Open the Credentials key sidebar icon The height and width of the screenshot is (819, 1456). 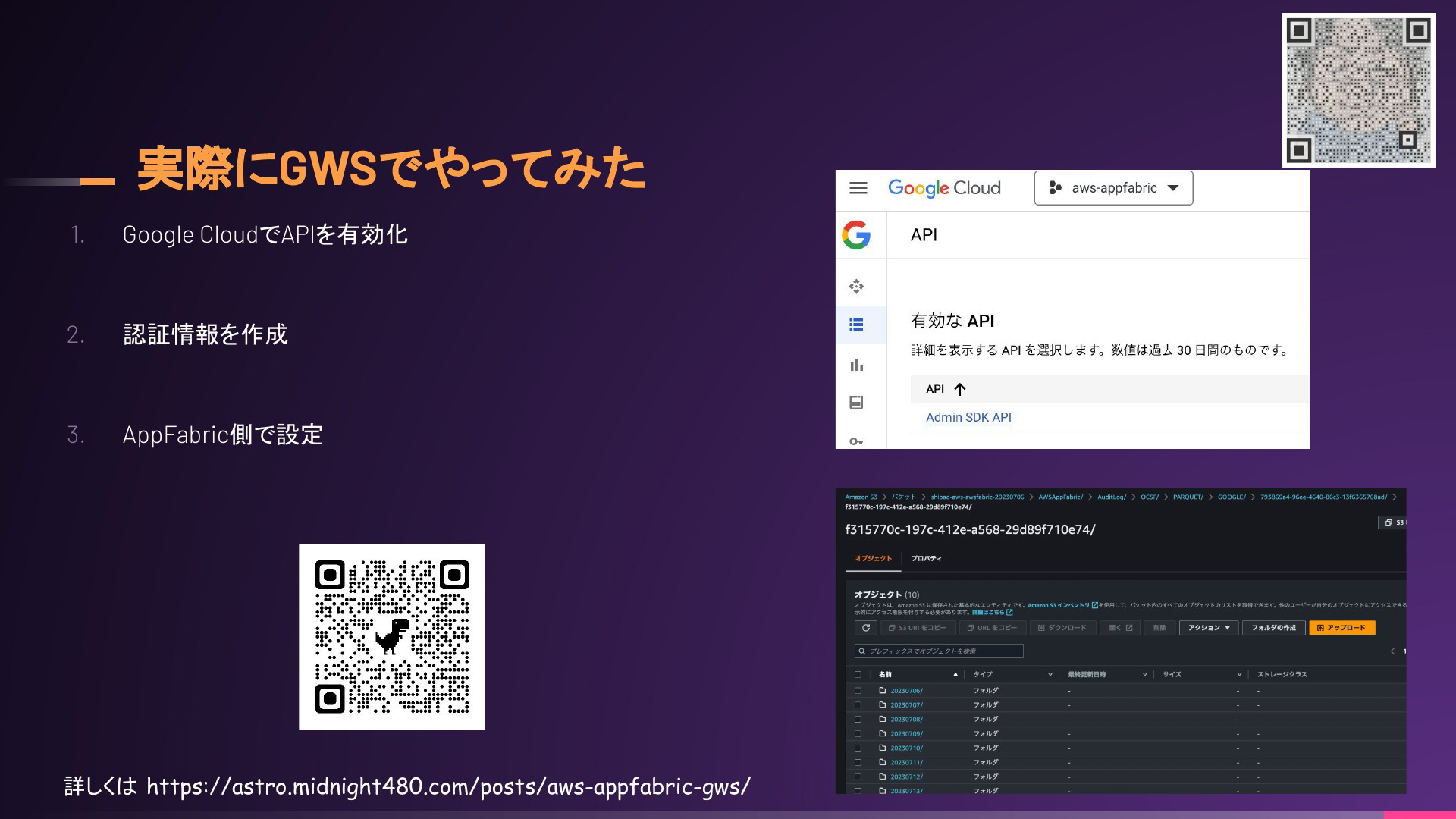[x=856, y=441]
